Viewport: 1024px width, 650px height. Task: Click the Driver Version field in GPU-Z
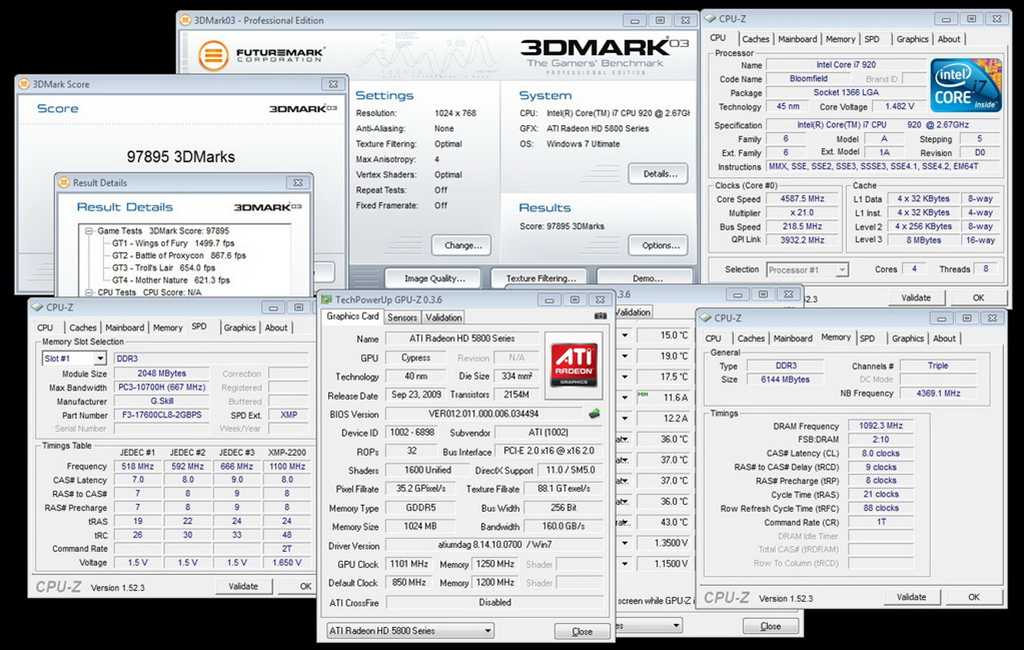494,545
